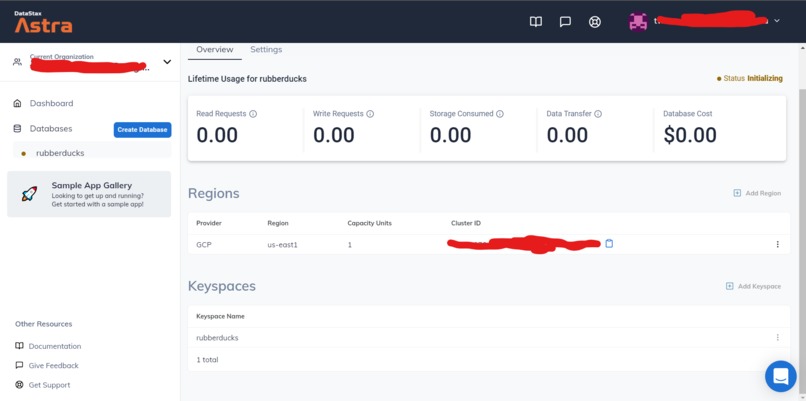This screenshot has height=401, width=806.
Task: Click Give Feedback link in sidebar
Action: [x=53, y=366]
